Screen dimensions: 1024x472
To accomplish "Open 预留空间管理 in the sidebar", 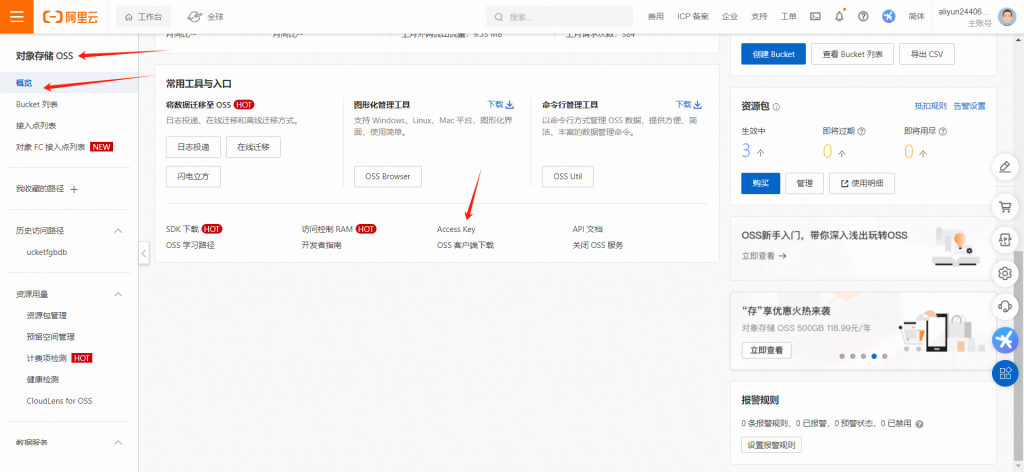I will click(50, 337).
